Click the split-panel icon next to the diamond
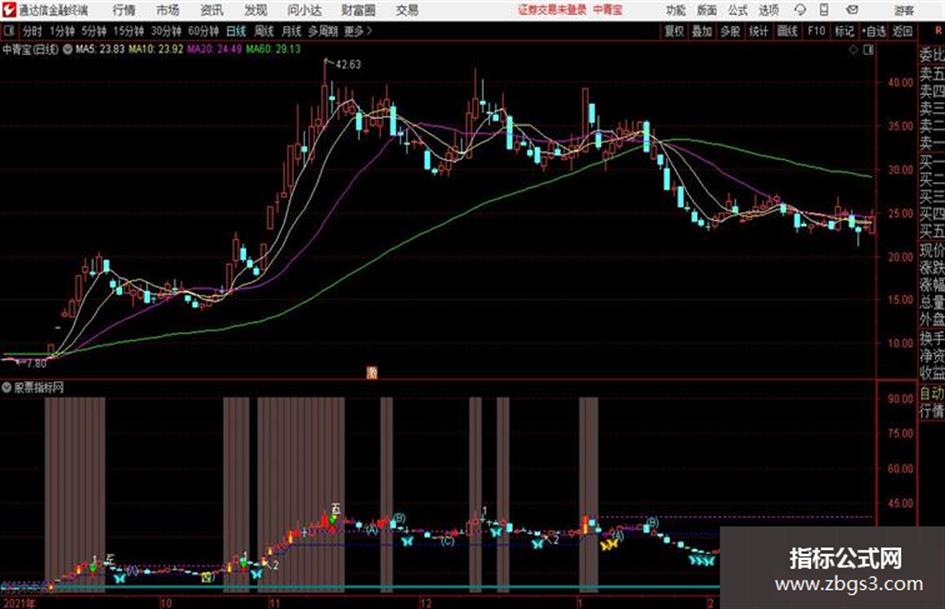Image resolution: width=945 pixels, height=609 pixels. [868, 50]
